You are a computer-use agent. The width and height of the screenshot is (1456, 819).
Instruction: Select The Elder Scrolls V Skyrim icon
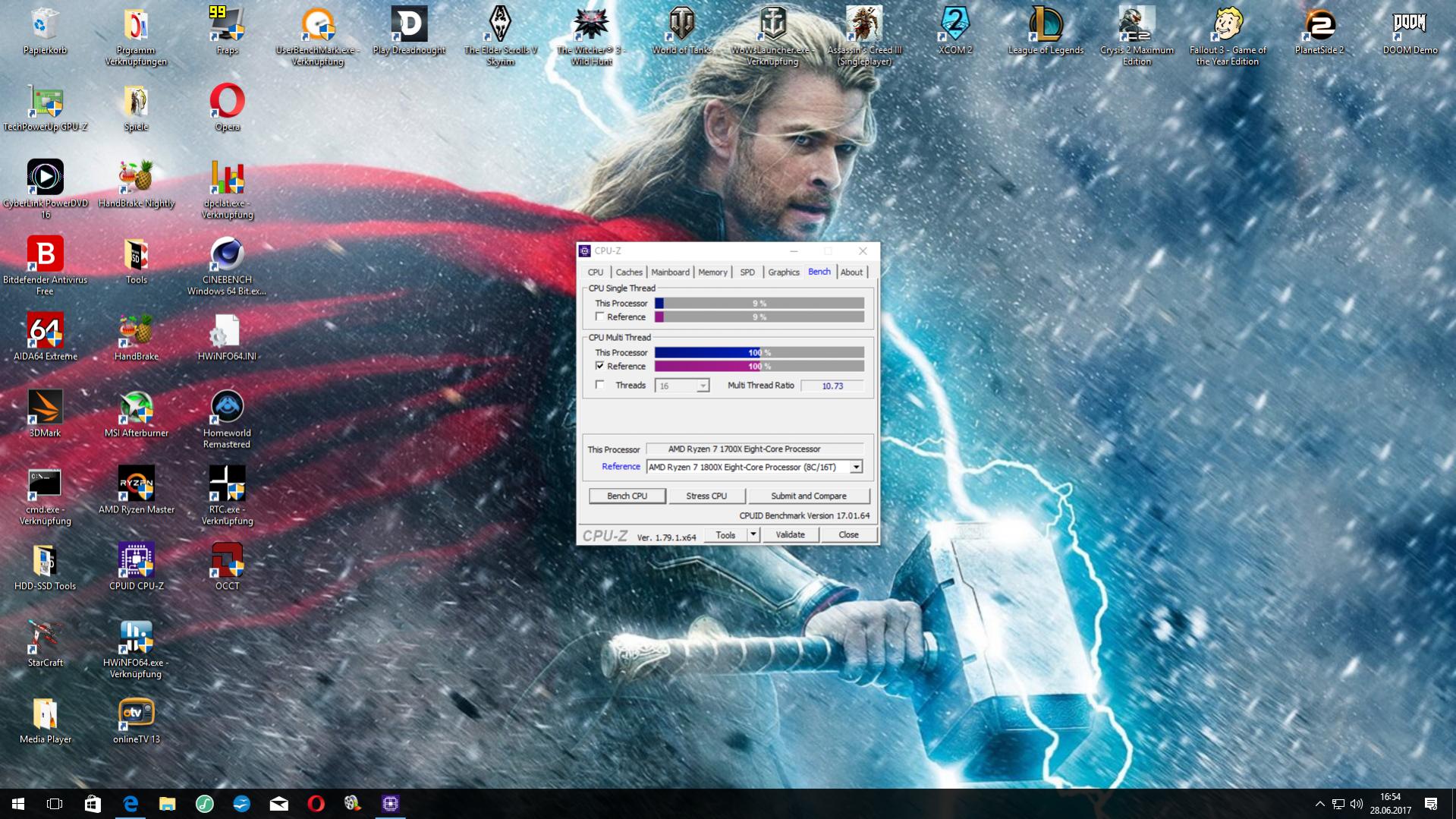500,36
